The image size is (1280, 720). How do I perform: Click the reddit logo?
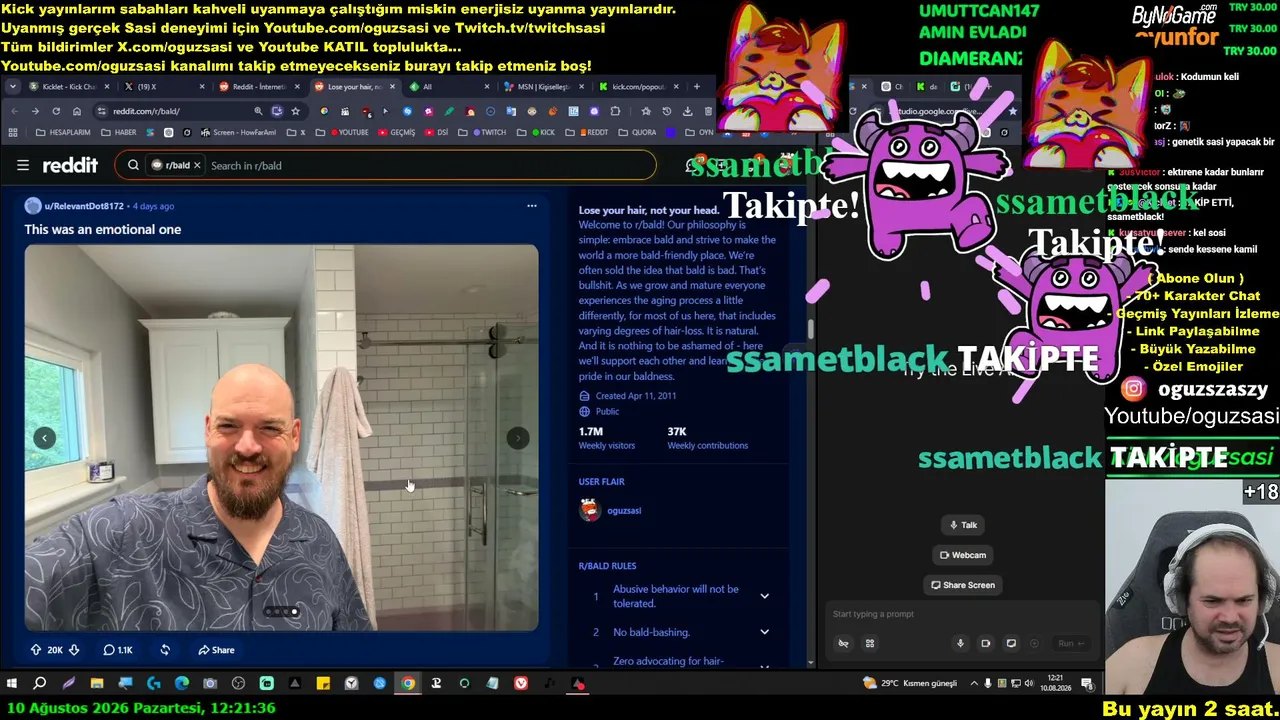(70, 165)
